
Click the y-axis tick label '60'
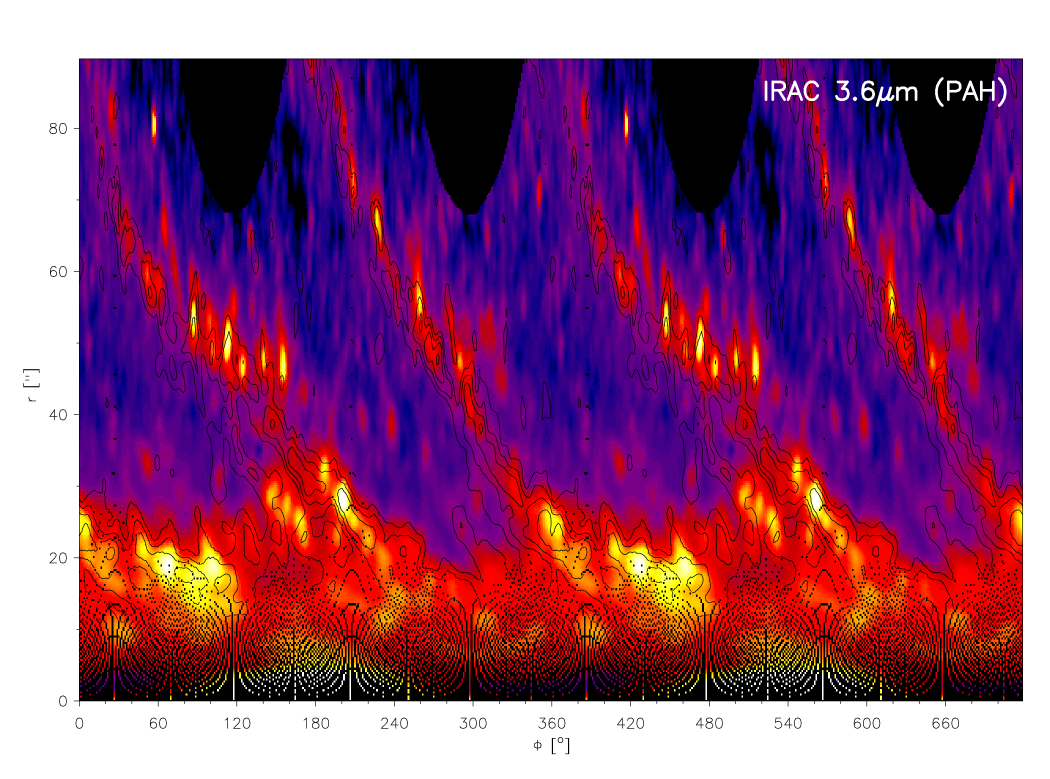coord(58,272)
